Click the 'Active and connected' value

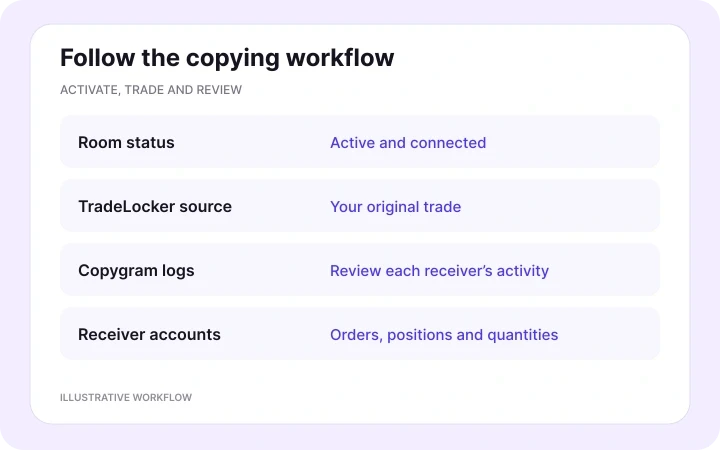pos(408,143)
